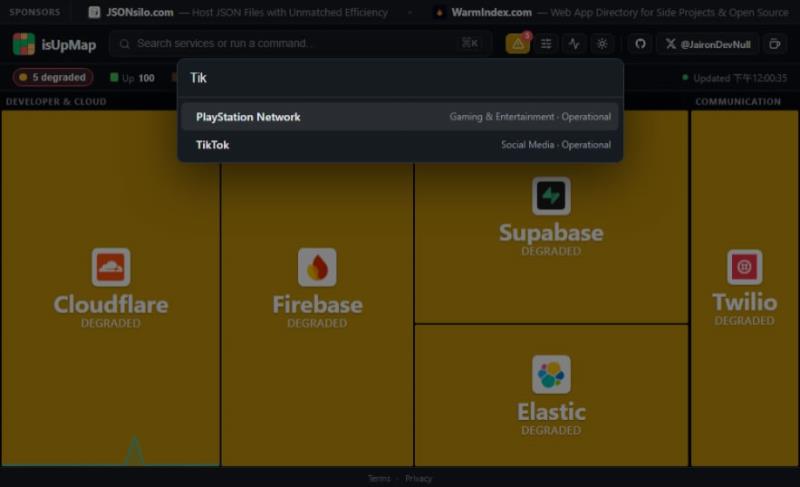Open the activity pulse graph icon

[x=574, y=44]
